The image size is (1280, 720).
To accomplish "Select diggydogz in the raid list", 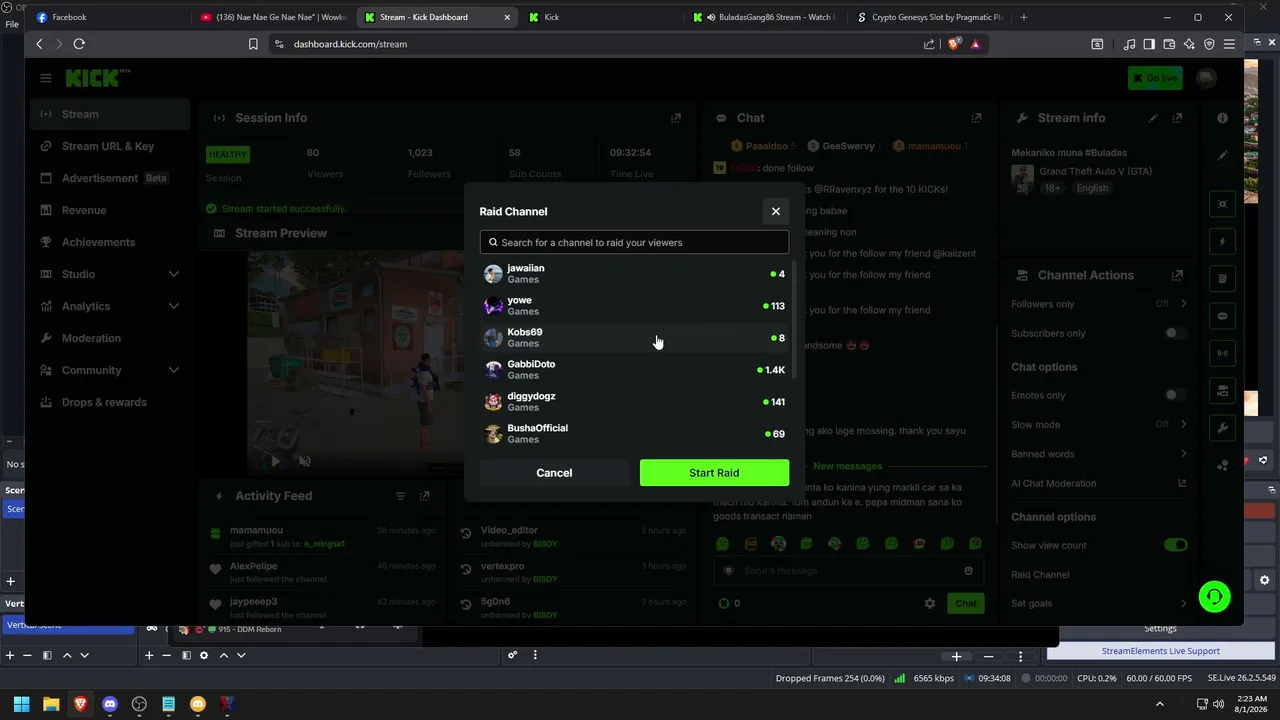I will click(634, 402).
